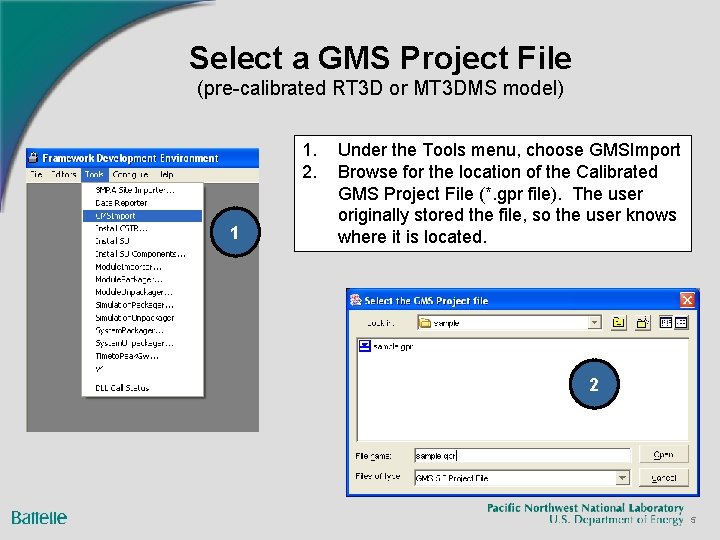Click the GMS Project File type field
The width and height of the screenshot is (720, 540).
point(522,478)
